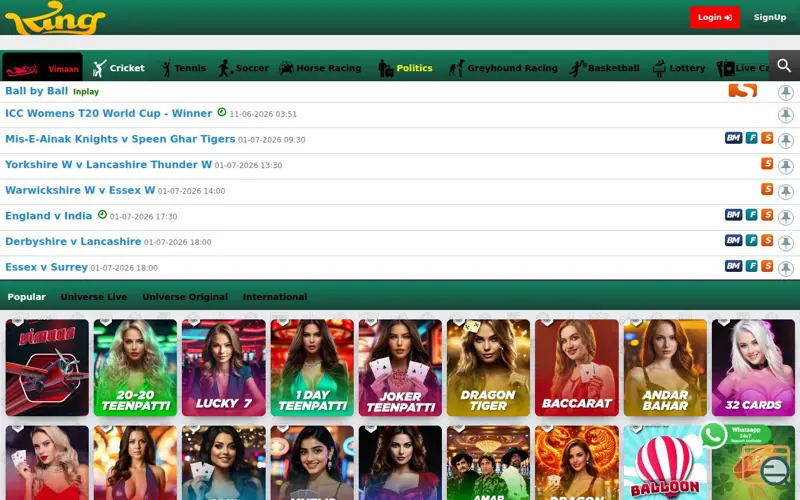This screenshot has height=500, width=800.
Task: Open the Lucky 7 game card
Action: click(223, 367)
